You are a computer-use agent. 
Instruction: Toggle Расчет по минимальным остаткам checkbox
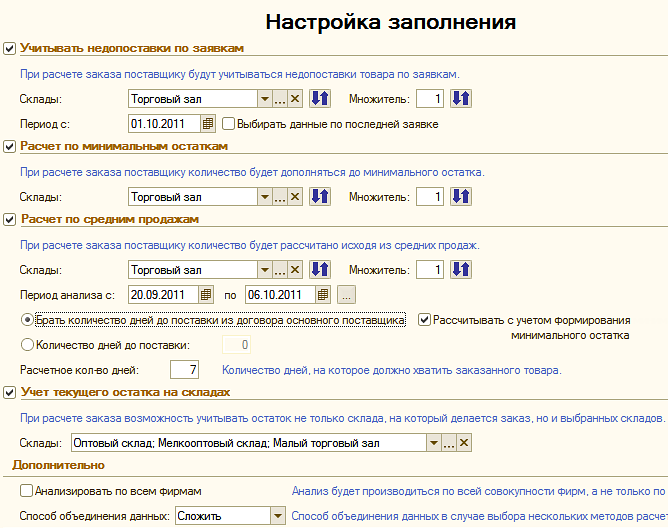tap(9, 147)
